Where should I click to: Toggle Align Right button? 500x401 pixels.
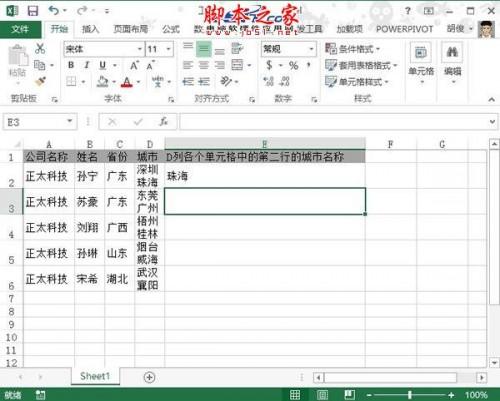tap(219, 65)
